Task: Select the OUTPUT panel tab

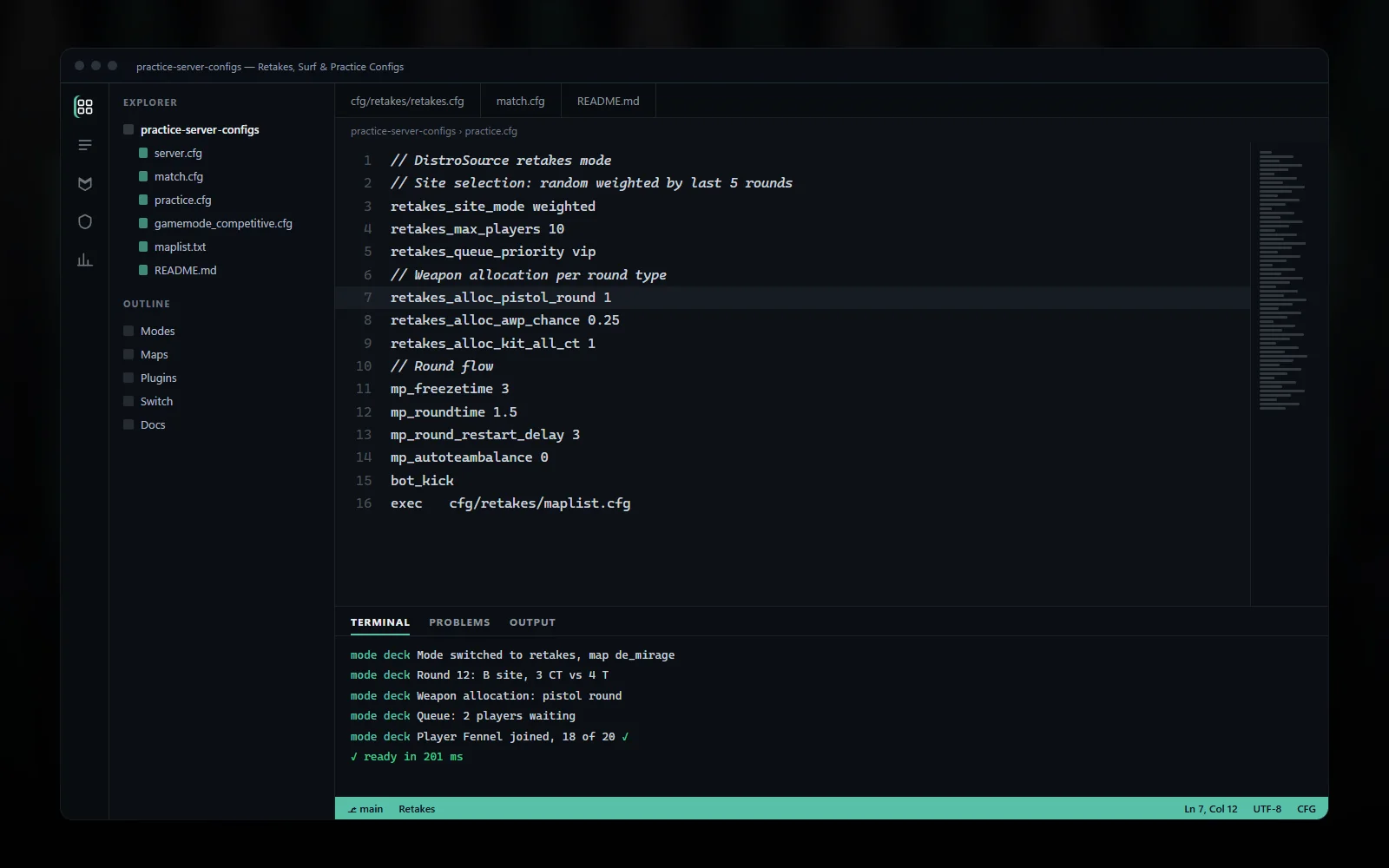Action: pyautogui.click(x=532, y=622)
